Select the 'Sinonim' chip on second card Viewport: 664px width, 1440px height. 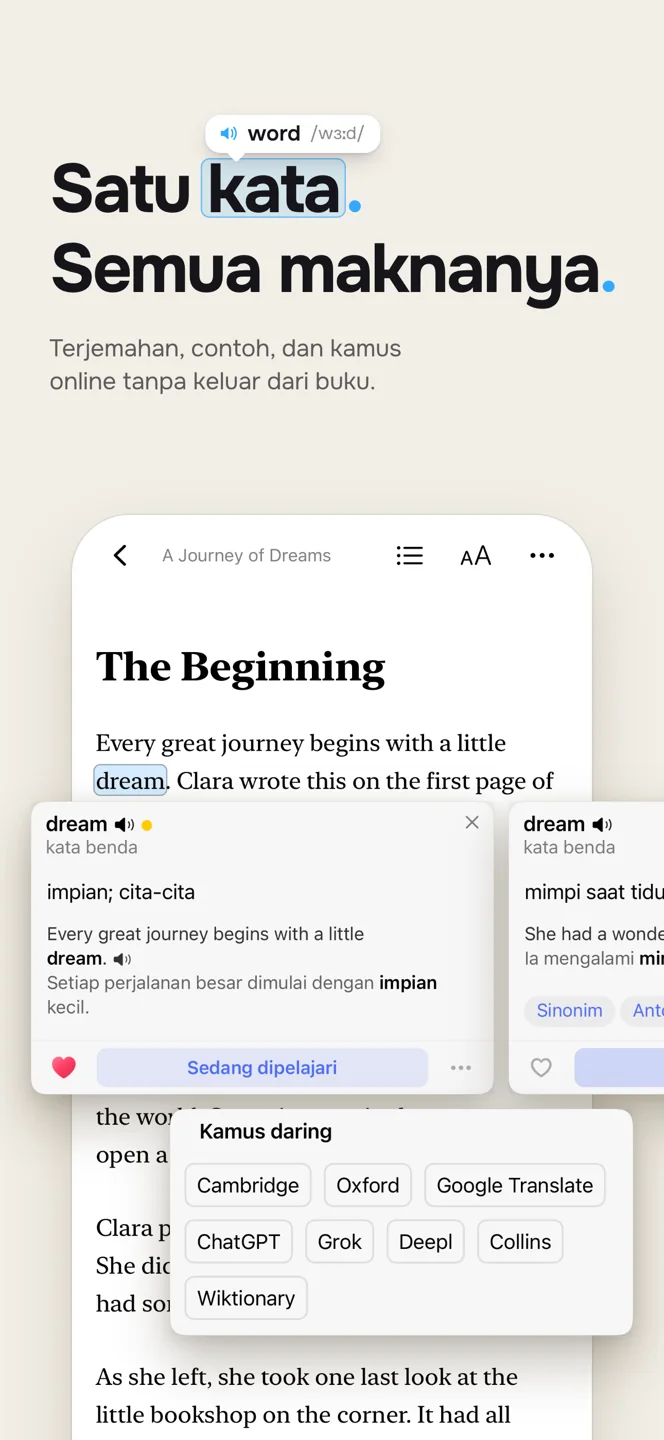pyautogui.click(x=569, y=1010)
